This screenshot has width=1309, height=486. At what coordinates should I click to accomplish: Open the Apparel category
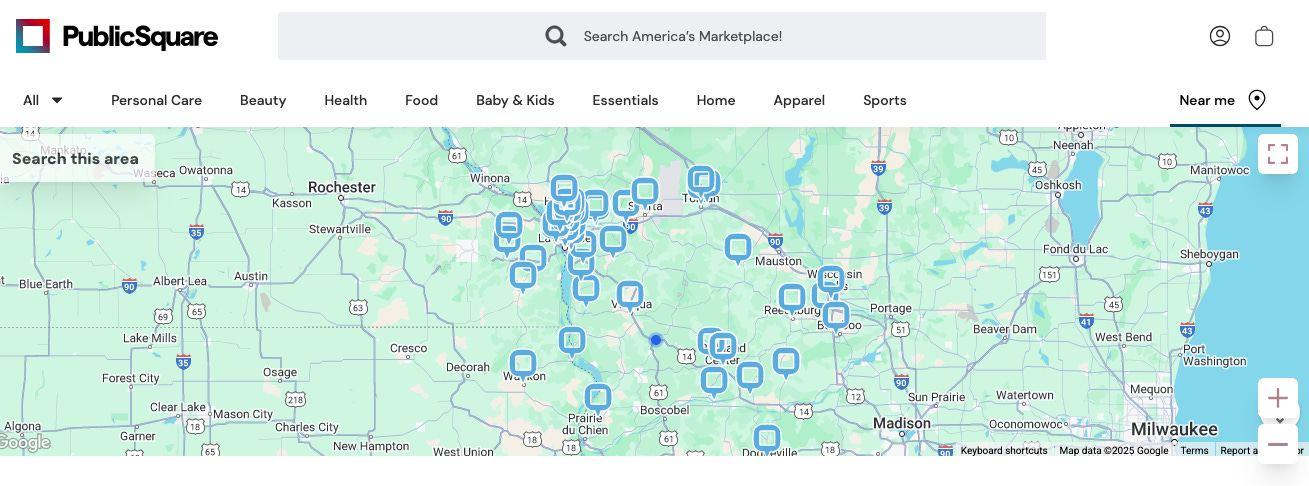click(x=799, y=100)
